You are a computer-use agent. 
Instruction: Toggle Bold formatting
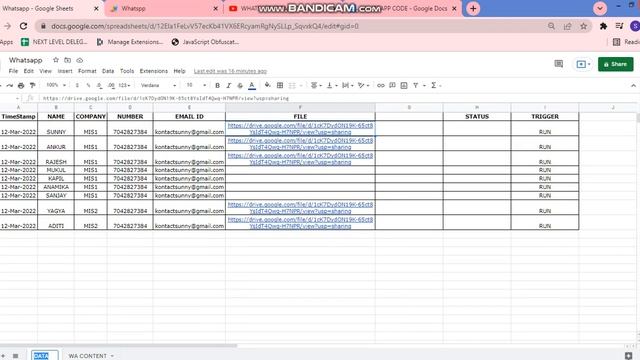[x=217, y=85]
